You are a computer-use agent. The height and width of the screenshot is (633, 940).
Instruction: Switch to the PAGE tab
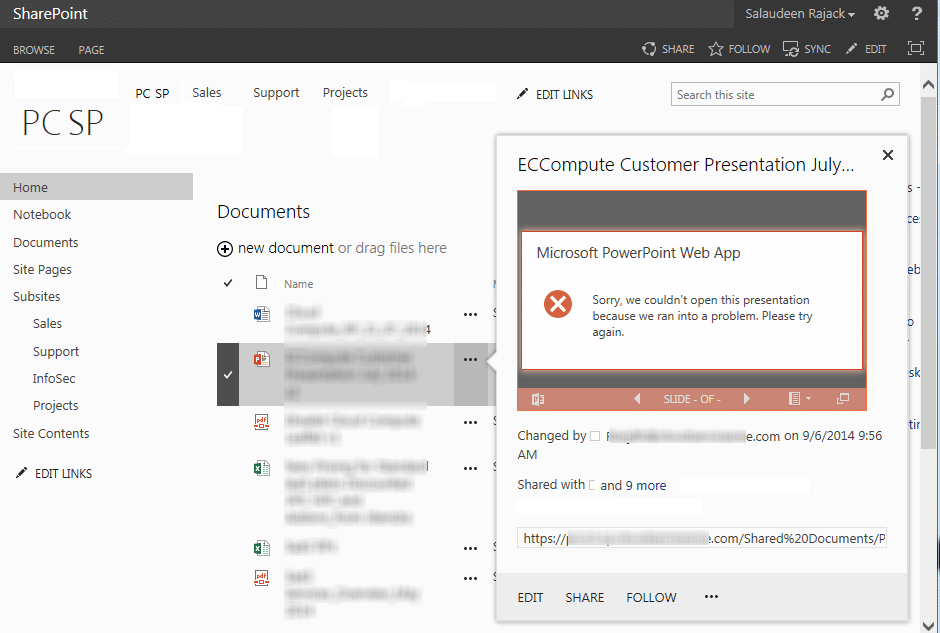[x=89, y=49]
